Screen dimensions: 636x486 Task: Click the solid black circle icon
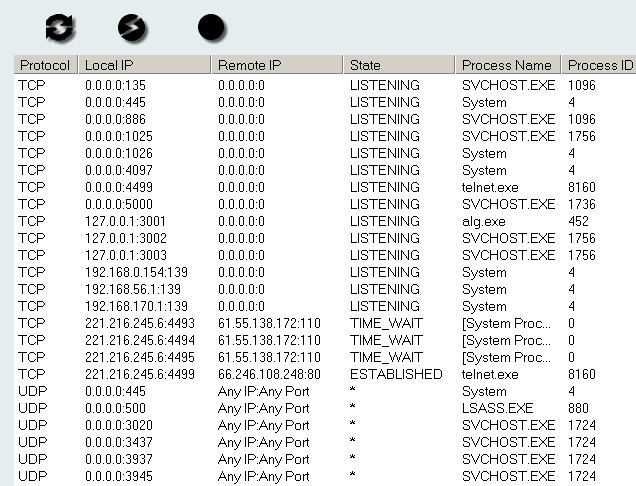[211, 28]
